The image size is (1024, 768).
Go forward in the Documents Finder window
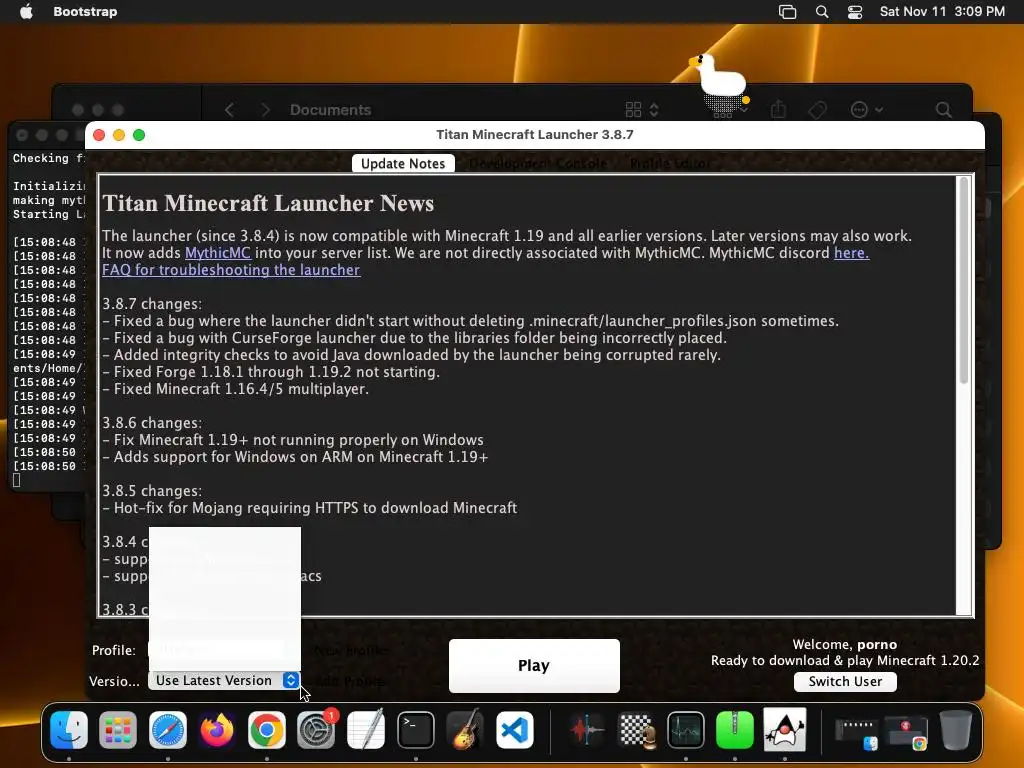click(264, 110)
